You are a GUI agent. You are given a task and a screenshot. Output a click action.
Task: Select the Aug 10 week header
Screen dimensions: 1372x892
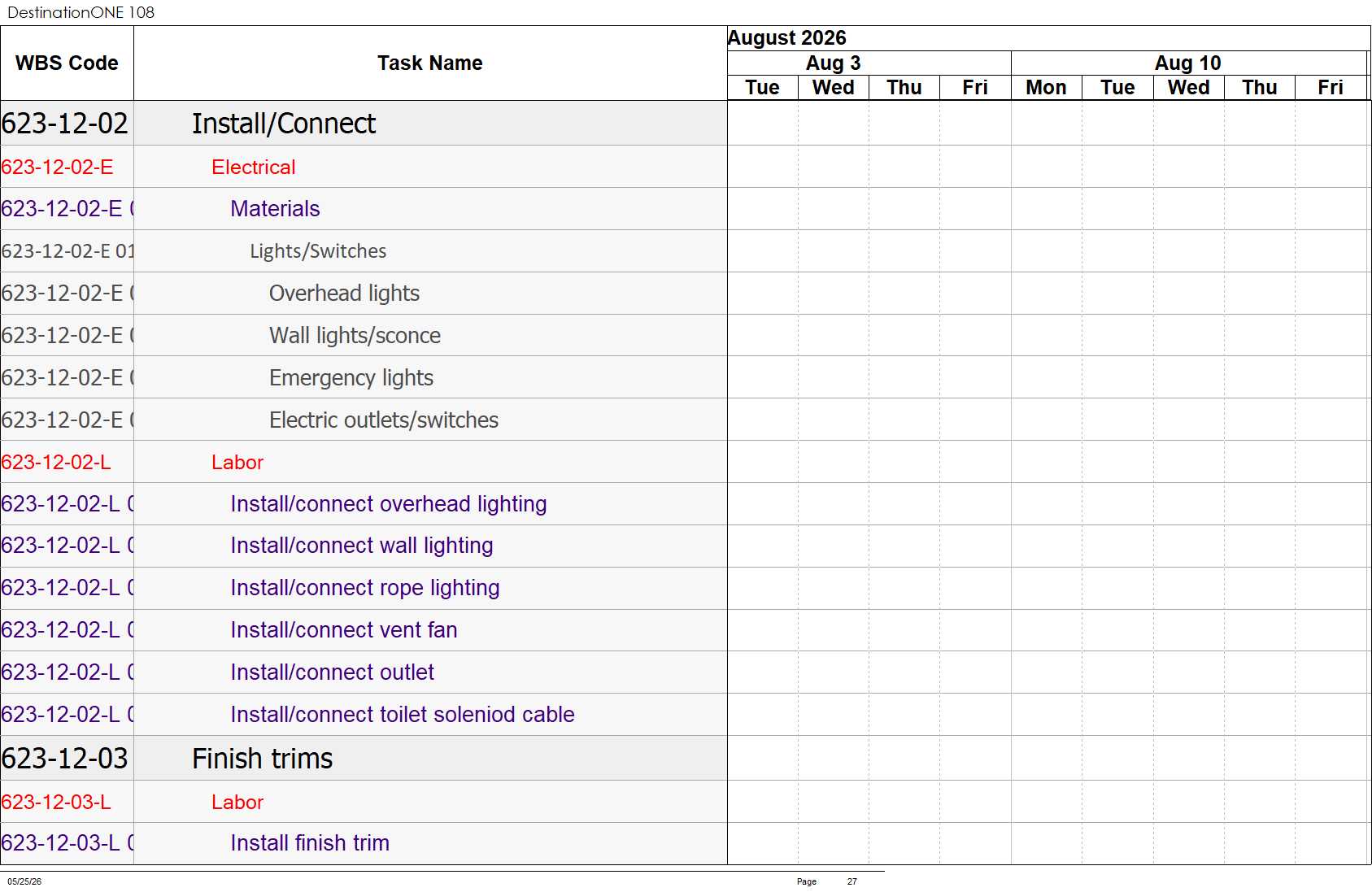click(1188, 63)
